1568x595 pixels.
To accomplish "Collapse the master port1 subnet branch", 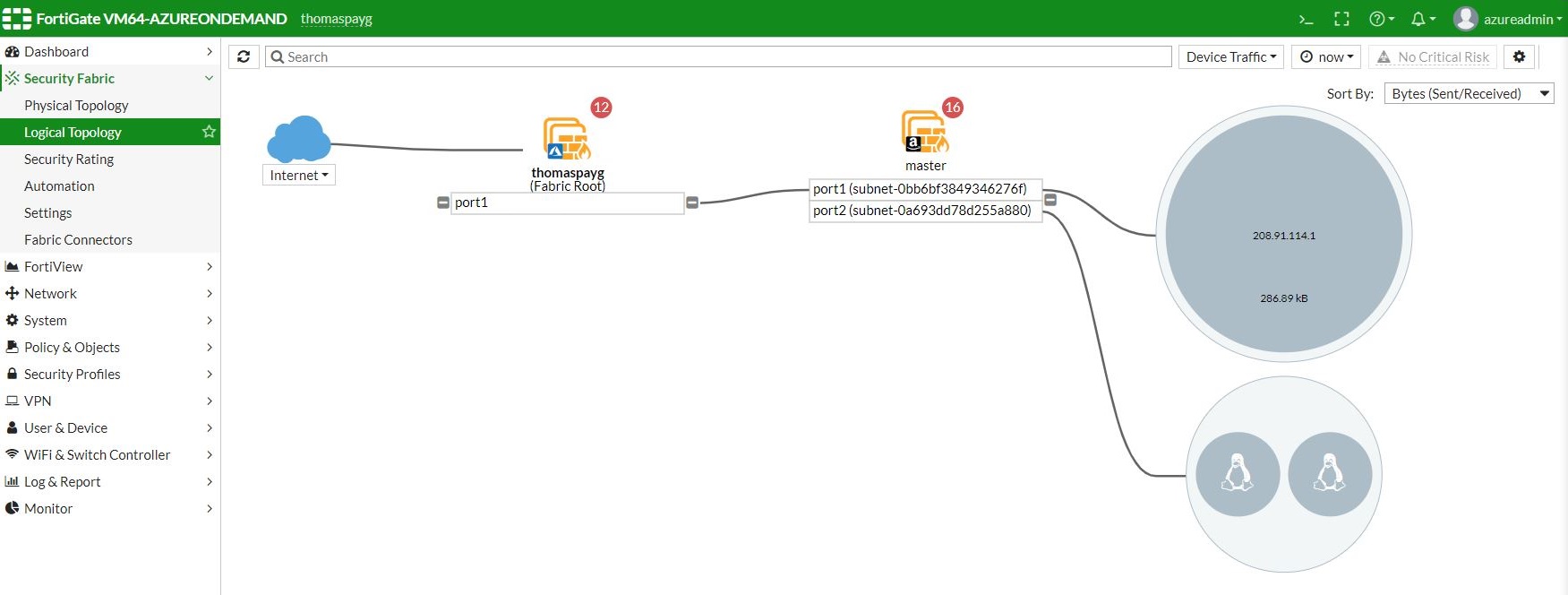I will (1050, 199).
